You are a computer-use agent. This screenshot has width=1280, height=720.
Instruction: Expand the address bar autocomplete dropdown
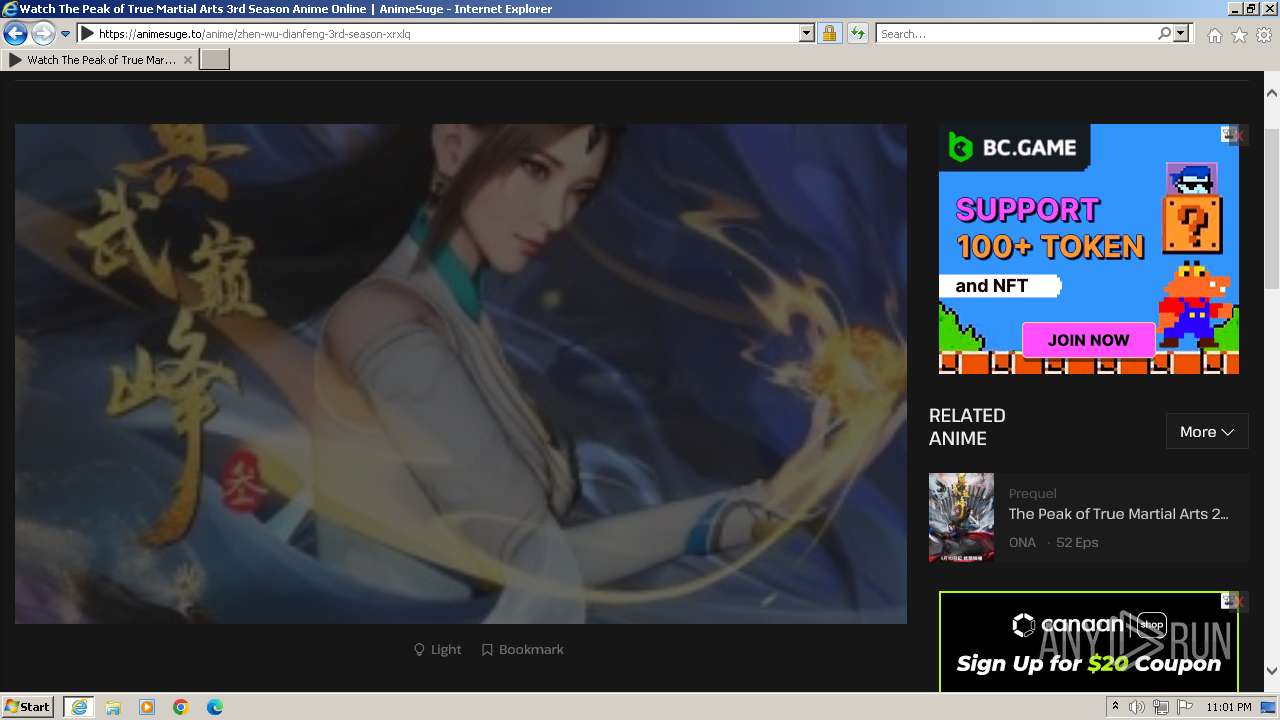tap(807, 34)
